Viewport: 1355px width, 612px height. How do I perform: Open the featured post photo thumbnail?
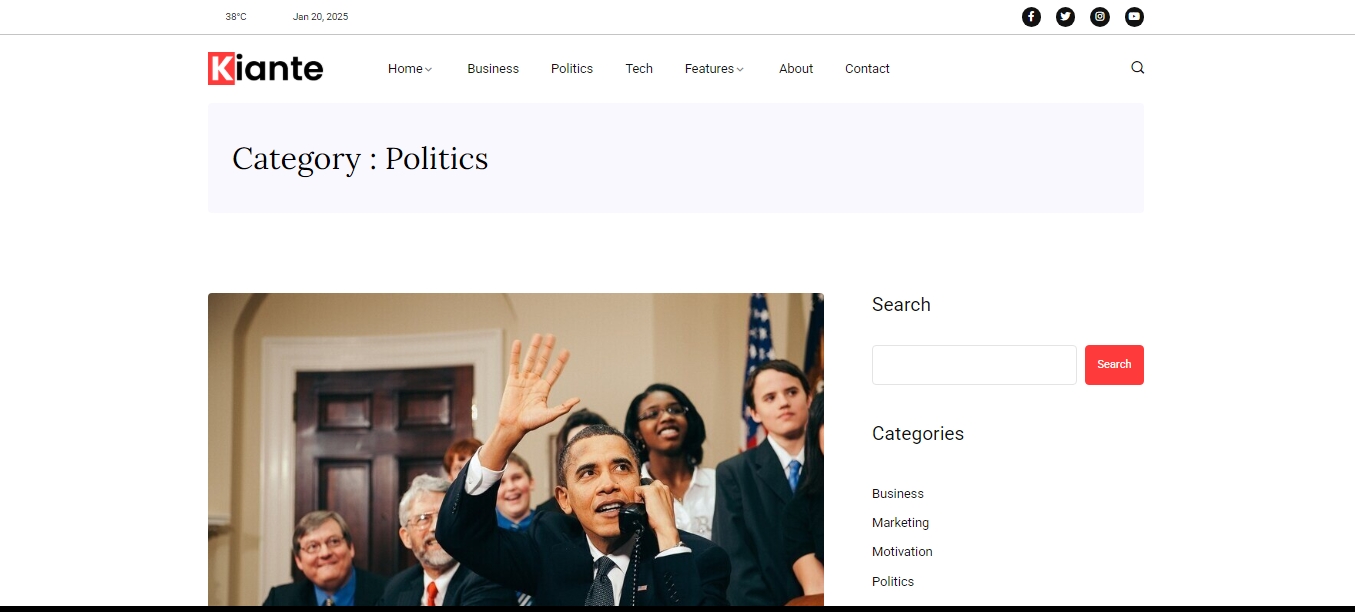[x=516, y=449]
